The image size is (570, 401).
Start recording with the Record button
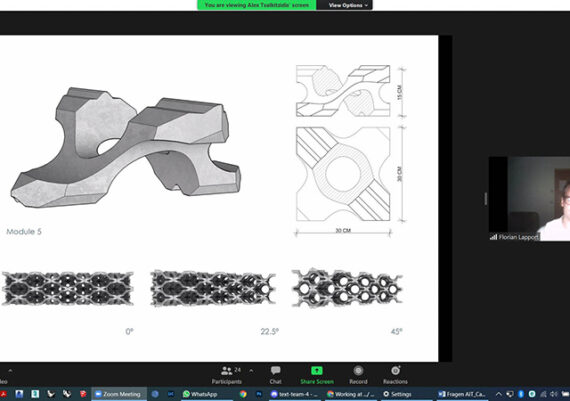(x=358, y=375)
